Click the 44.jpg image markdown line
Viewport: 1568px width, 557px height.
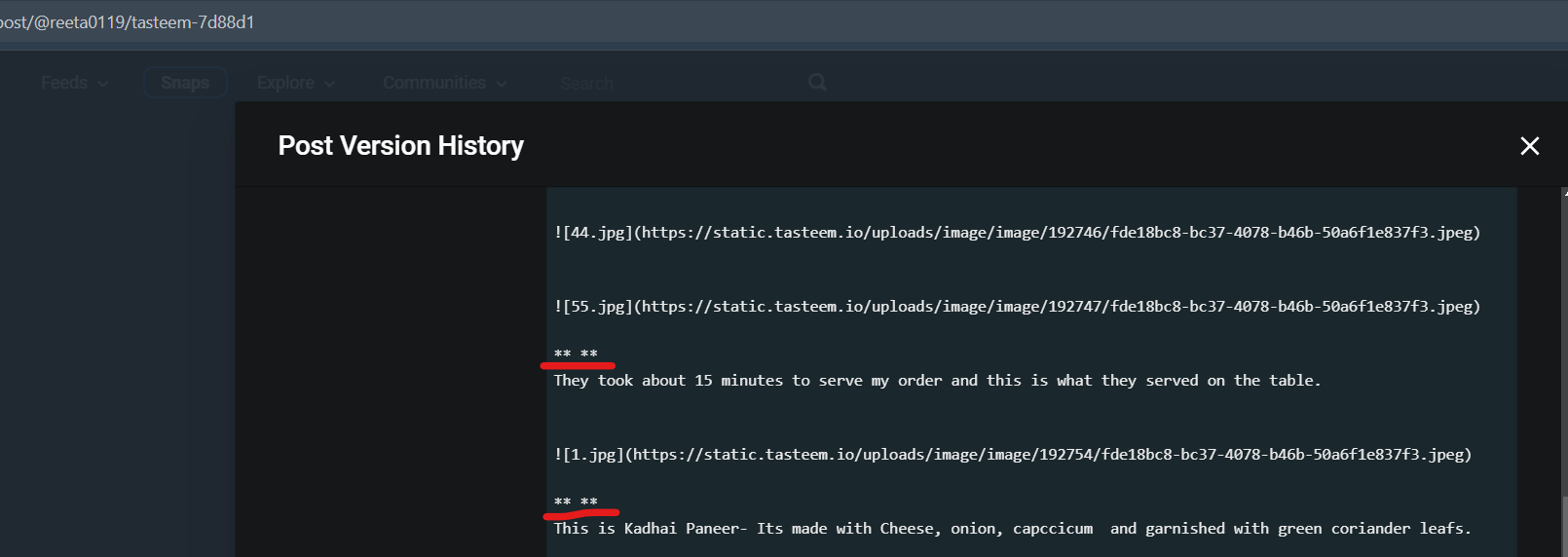(1017, 232)
